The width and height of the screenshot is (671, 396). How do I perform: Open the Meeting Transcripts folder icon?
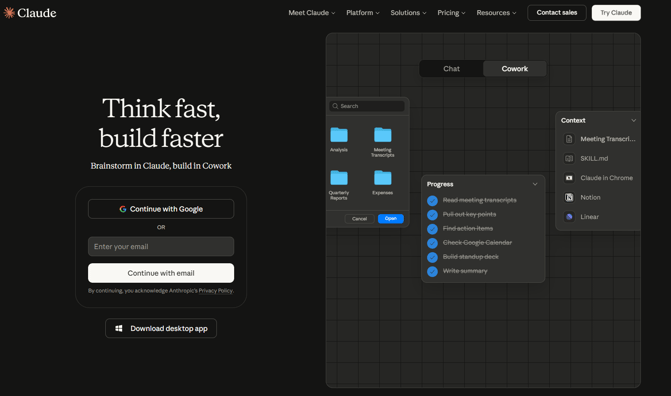click(383, 135)
